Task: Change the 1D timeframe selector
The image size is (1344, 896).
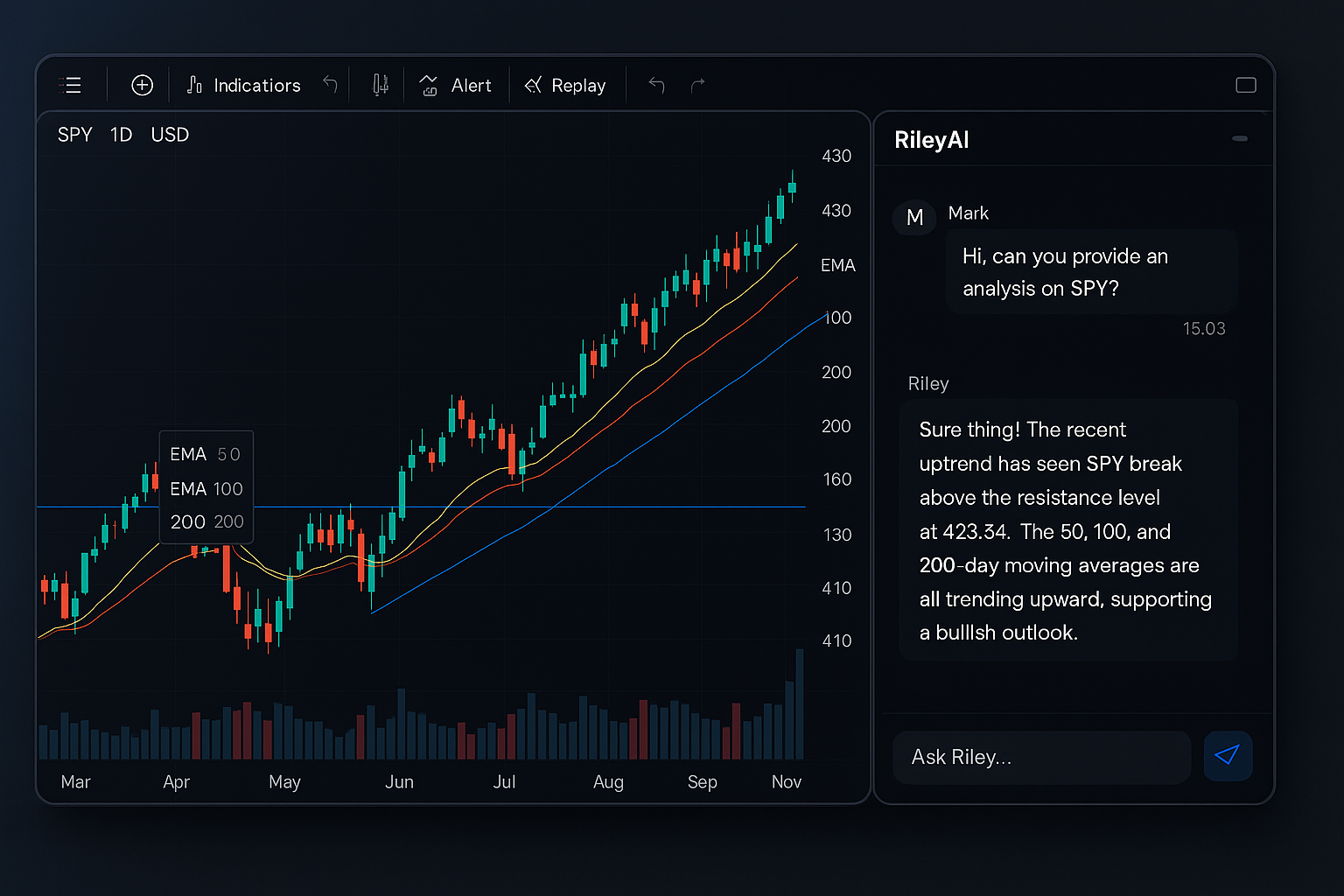Action: coord(121,135)
